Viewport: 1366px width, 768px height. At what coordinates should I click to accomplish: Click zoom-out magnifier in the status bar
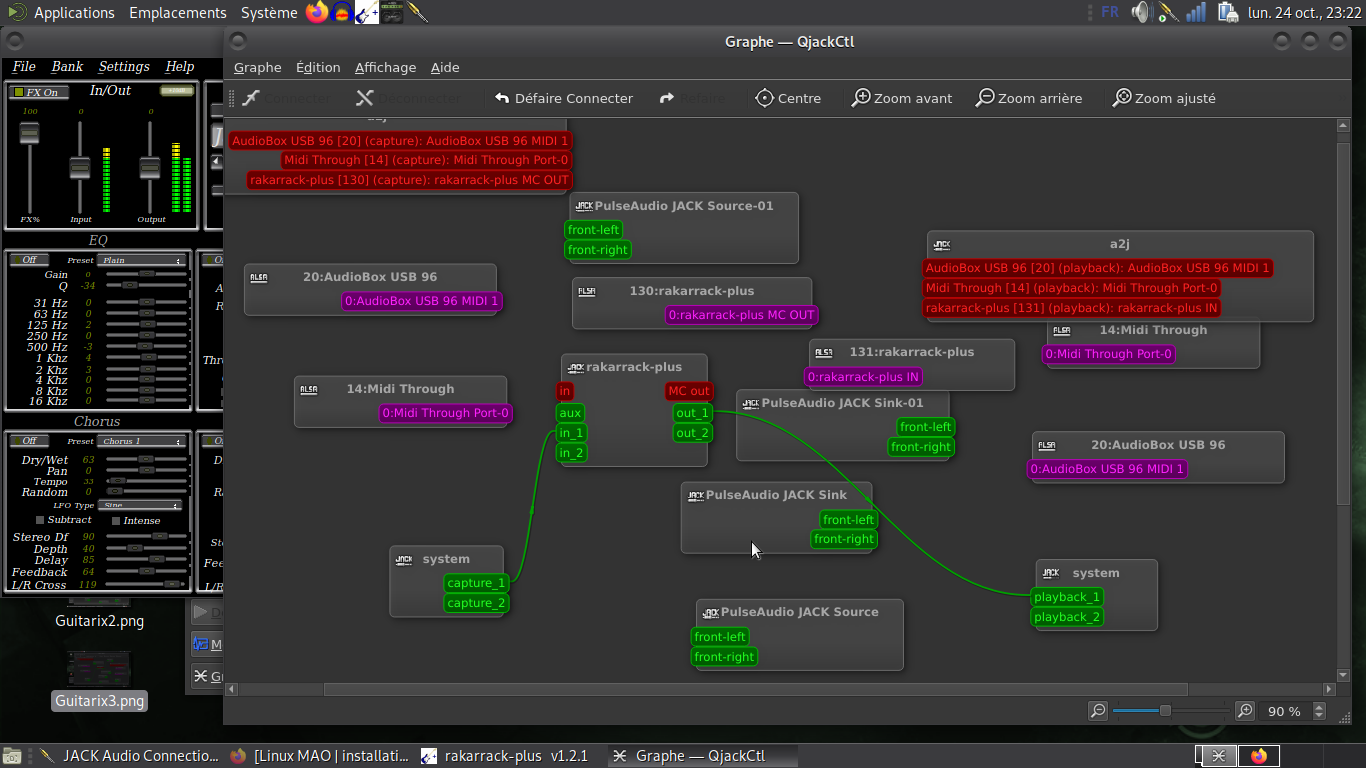point(1098,711)
